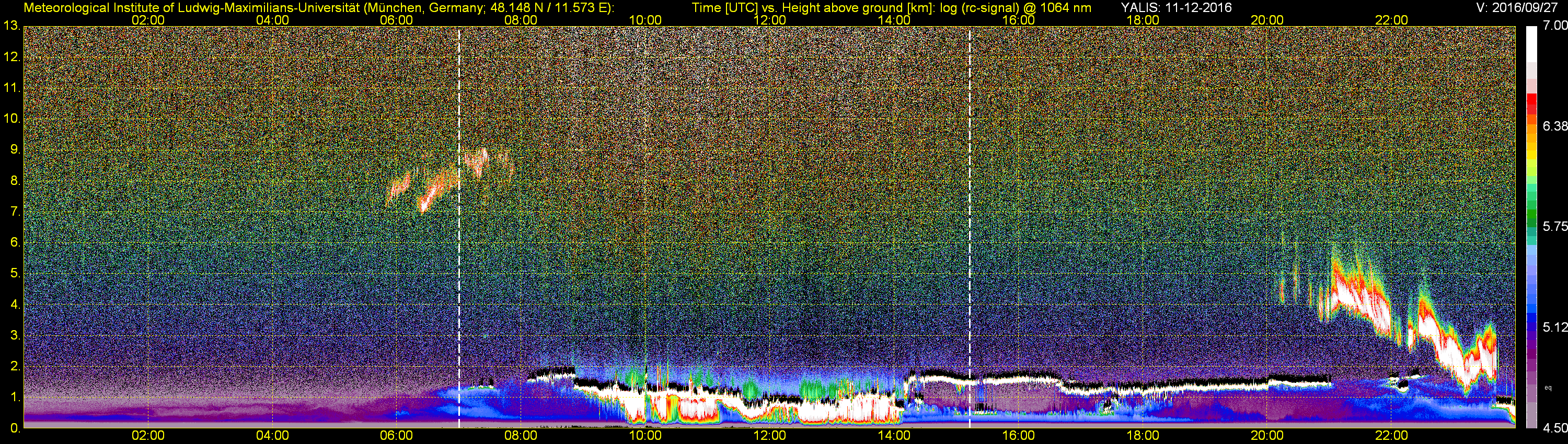Click the 9 km height axis label
Viewport: 1568px width, 444px height.
click(x=15, y=149)
